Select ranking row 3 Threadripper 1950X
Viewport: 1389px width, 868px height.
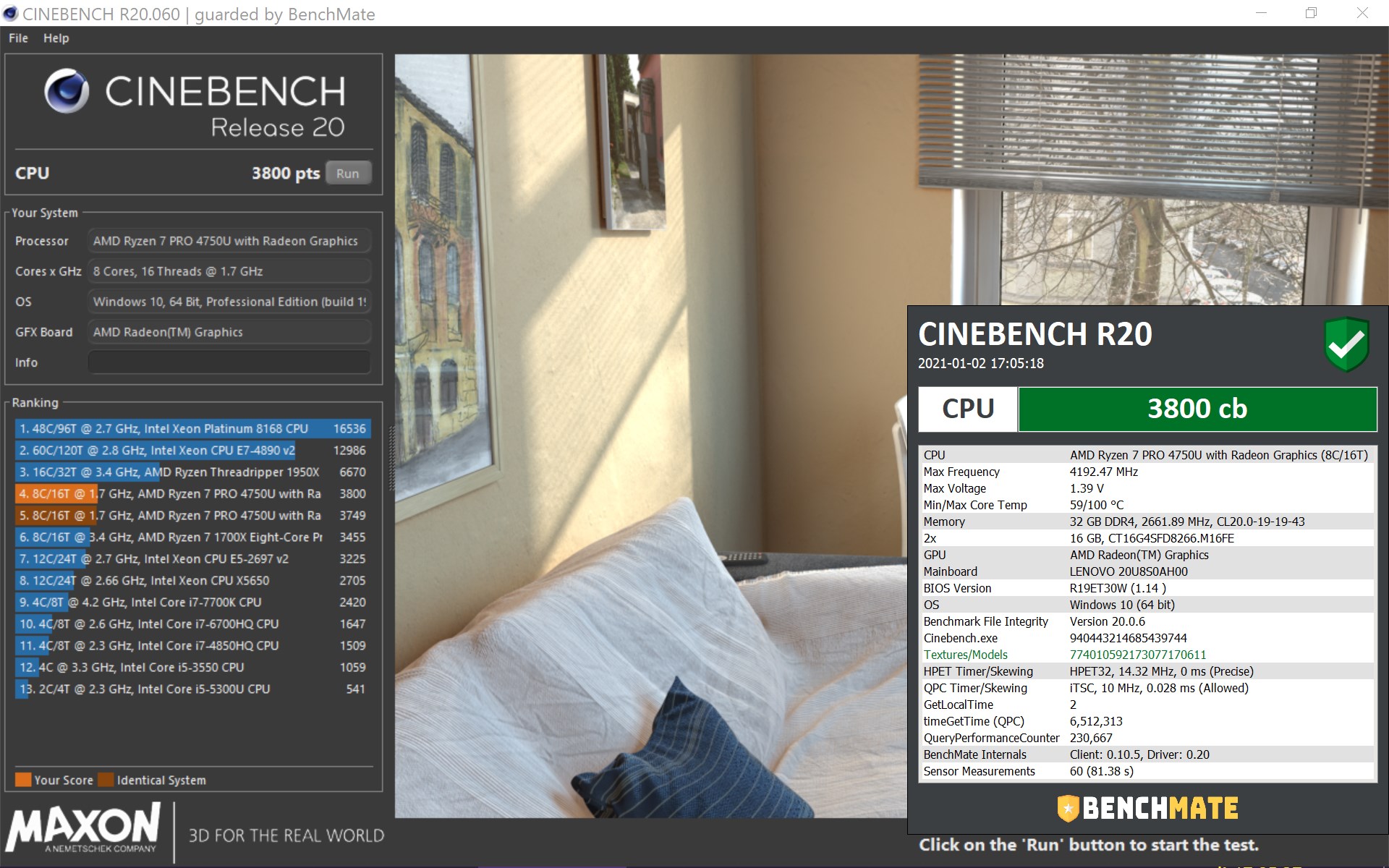point(193,472)
